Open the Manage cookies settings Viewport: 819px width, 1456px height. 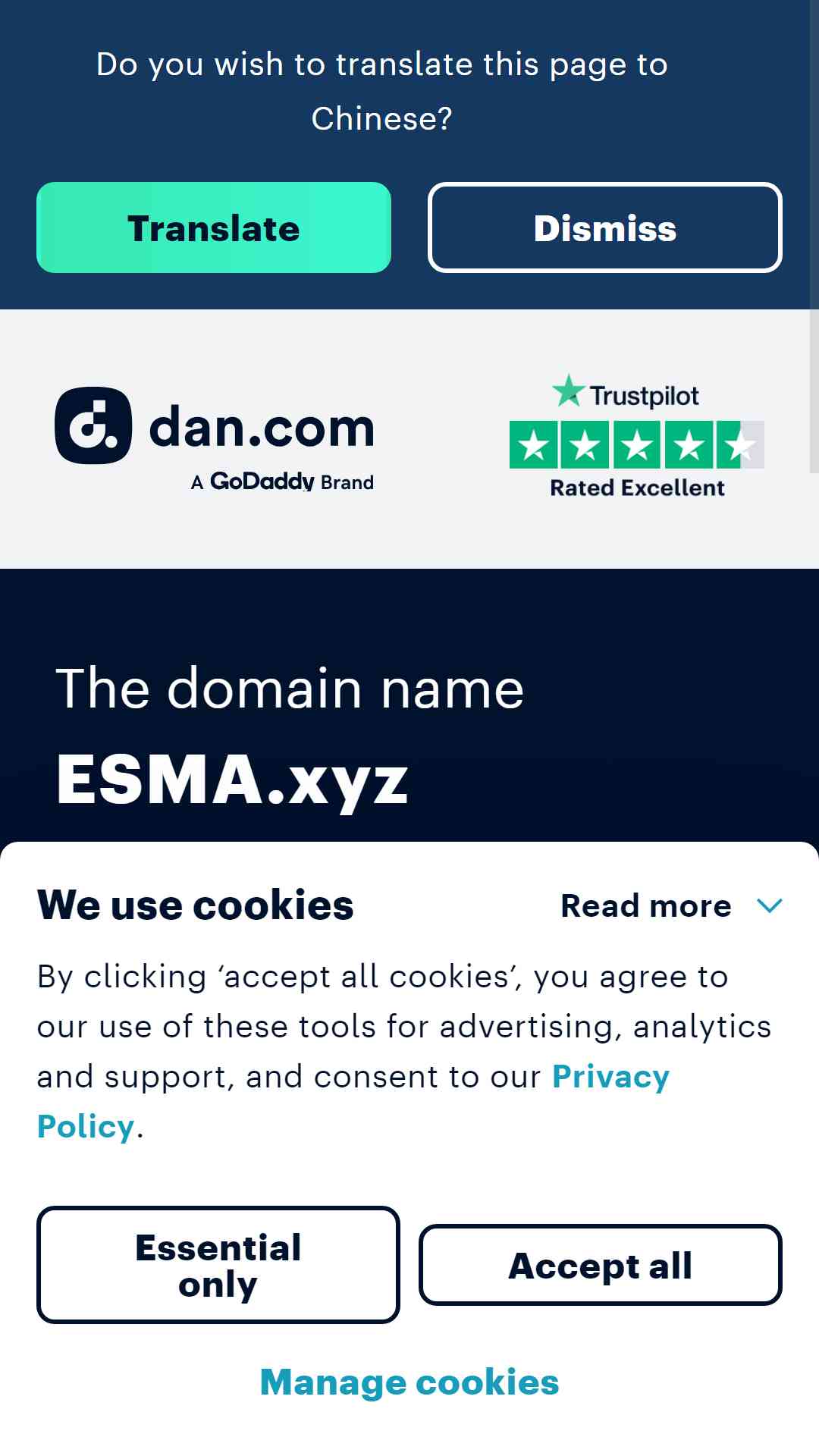[409, 1382]
